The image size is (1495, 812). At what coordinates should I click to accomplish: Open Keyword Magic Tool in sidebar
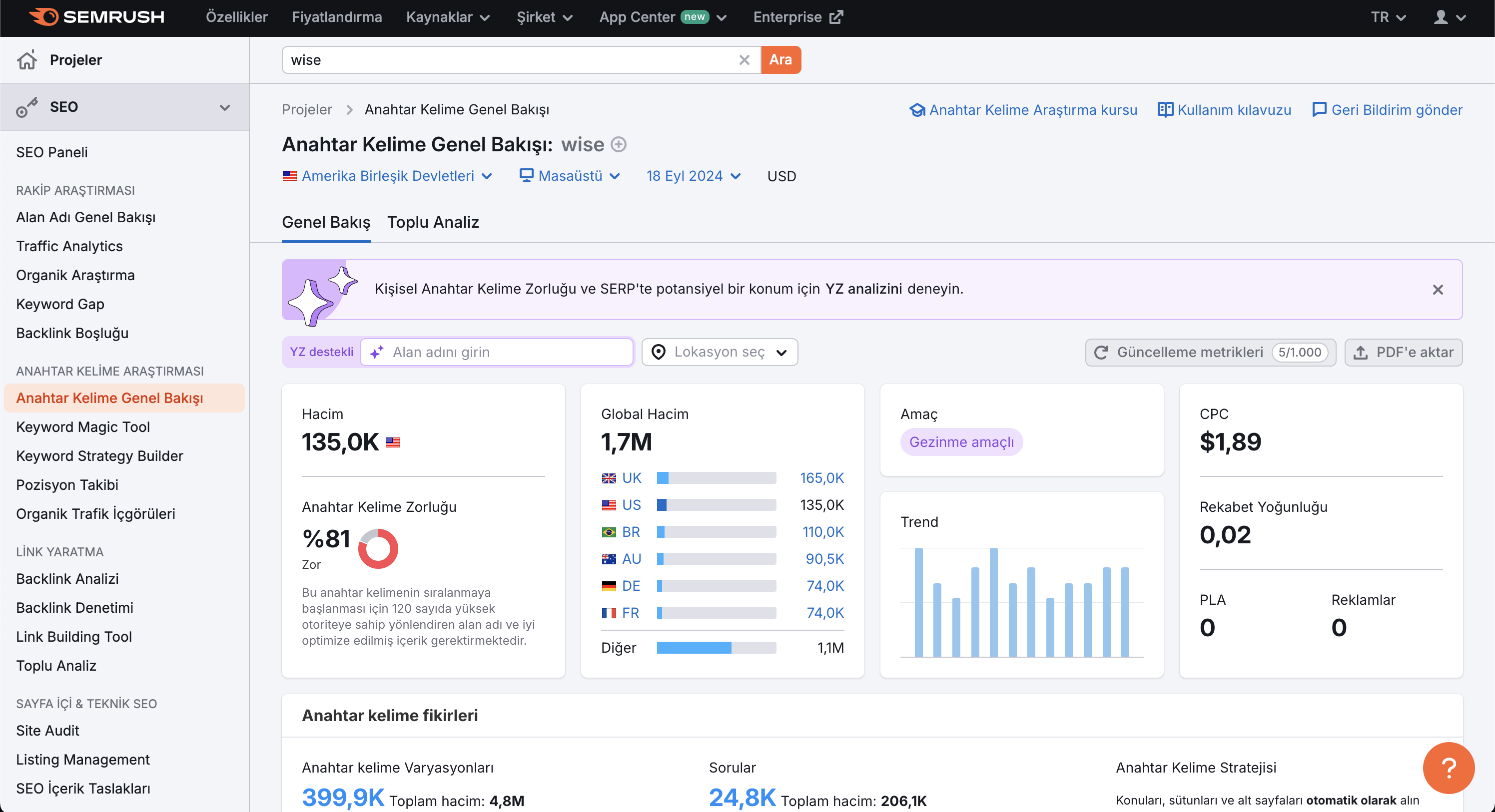tap(83, 427)
